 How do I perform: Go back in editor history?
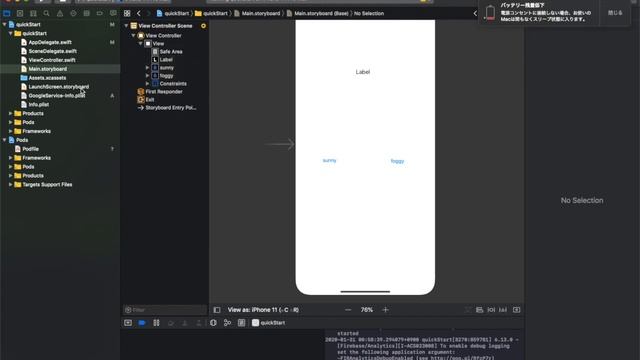pyautogui.click(x=139, y=13)
